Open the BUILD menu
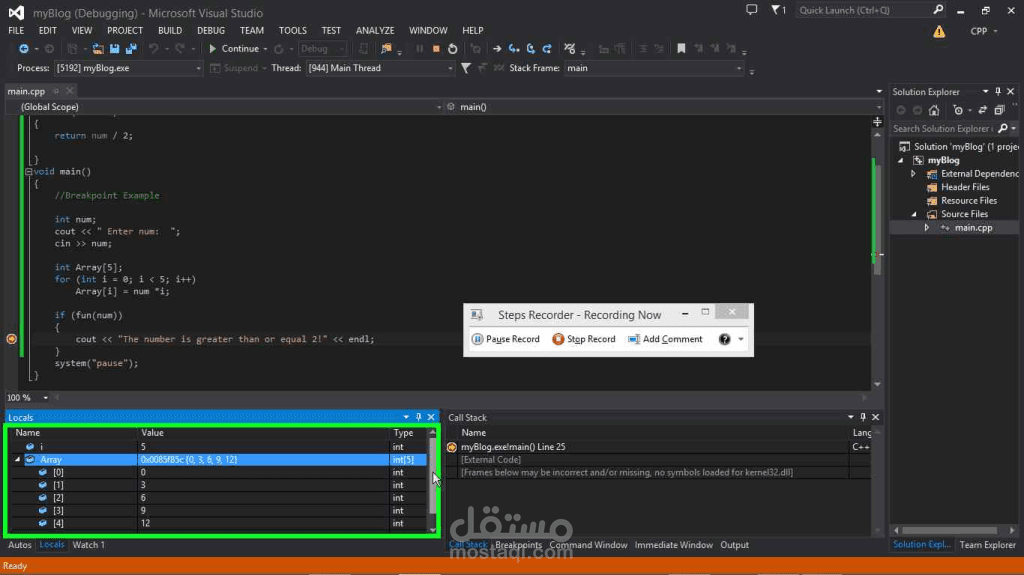The width and height of the screenshot is (1024, 575). pyautogui.click(x=170, y=31)
